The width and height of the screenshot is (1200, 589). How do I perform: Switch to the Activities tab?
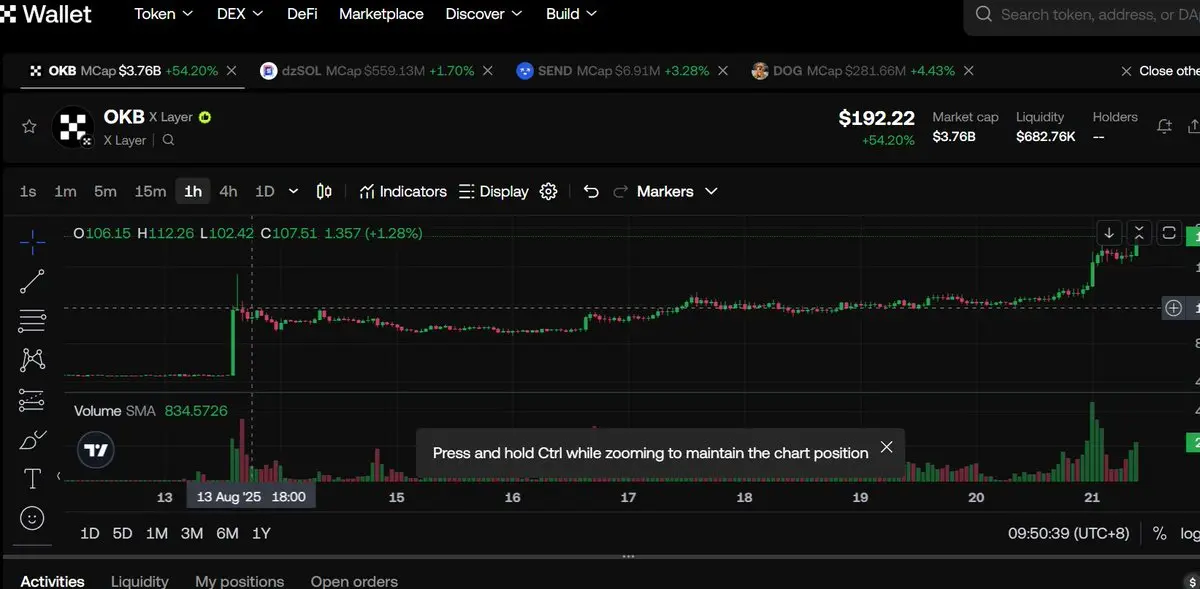pos(52,580)
